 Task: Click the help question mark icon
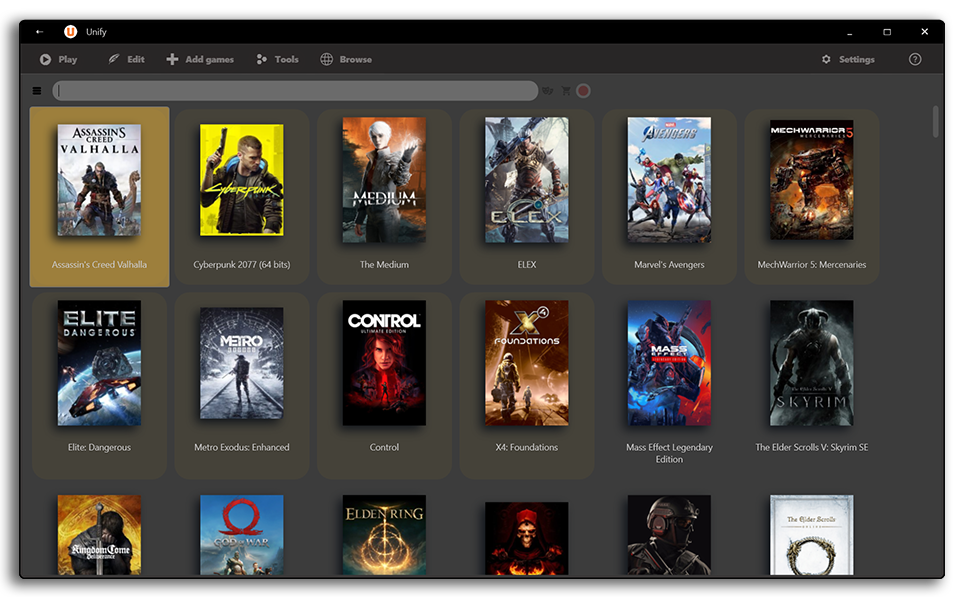tap(915, 60)
